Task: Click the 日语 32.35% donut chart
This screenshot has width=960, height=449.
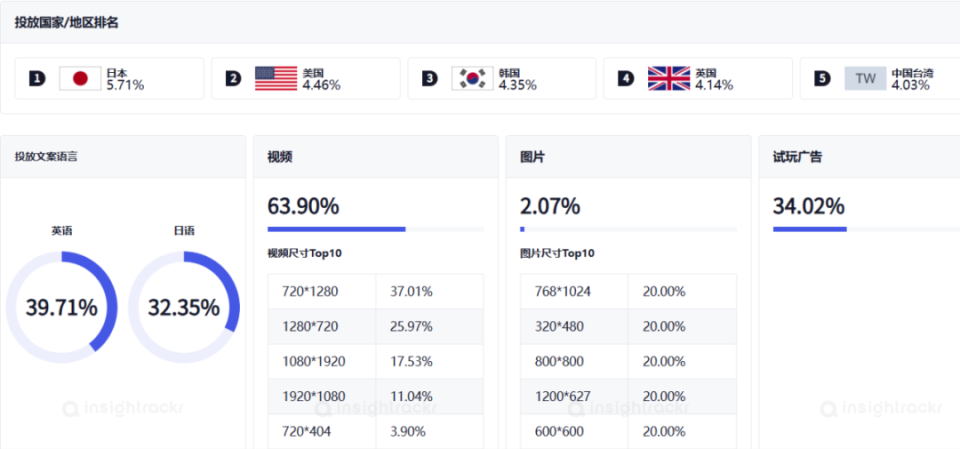Action: pos(184,306)
